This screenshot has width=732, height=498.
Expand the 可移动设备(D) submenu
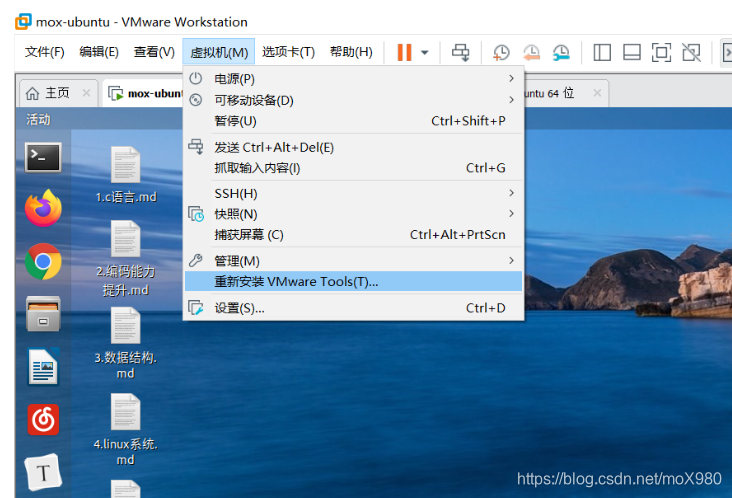point(353,100)
